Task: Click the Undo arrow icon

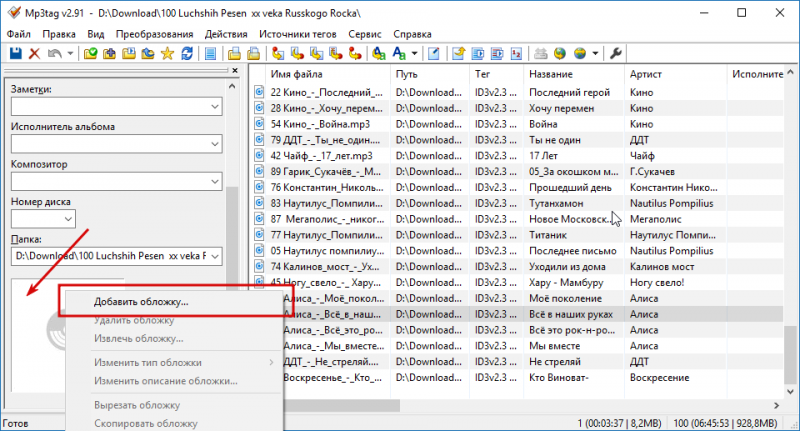Action: (55, 53)
